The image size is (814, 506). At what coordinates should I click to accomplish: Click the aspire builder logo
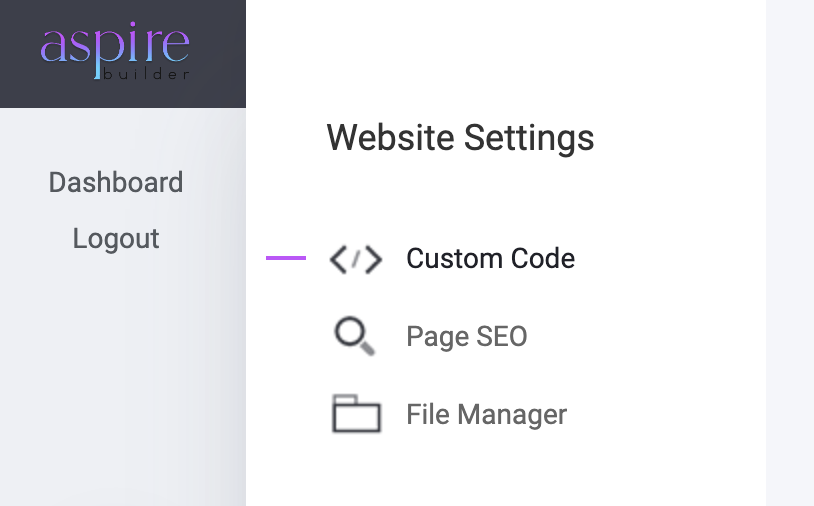pos(115,51)
